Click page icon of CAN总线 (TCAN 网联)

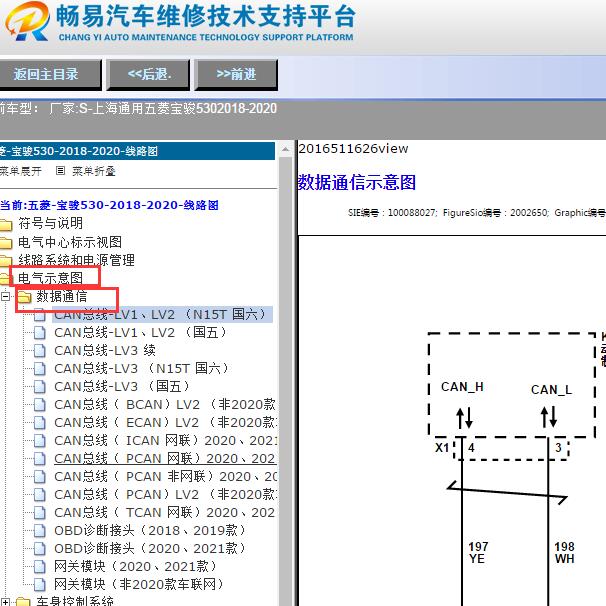[39, 513]
